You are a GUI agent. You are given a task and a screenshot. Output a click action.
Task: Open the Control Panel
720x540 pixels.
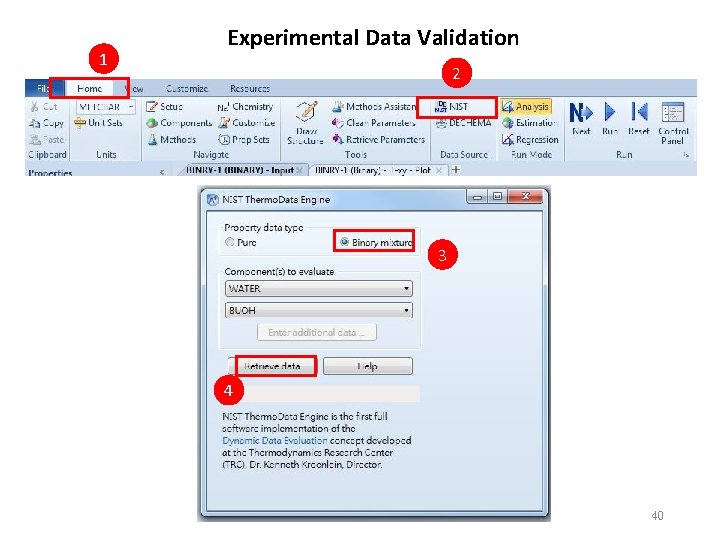[x=673, y=123]
